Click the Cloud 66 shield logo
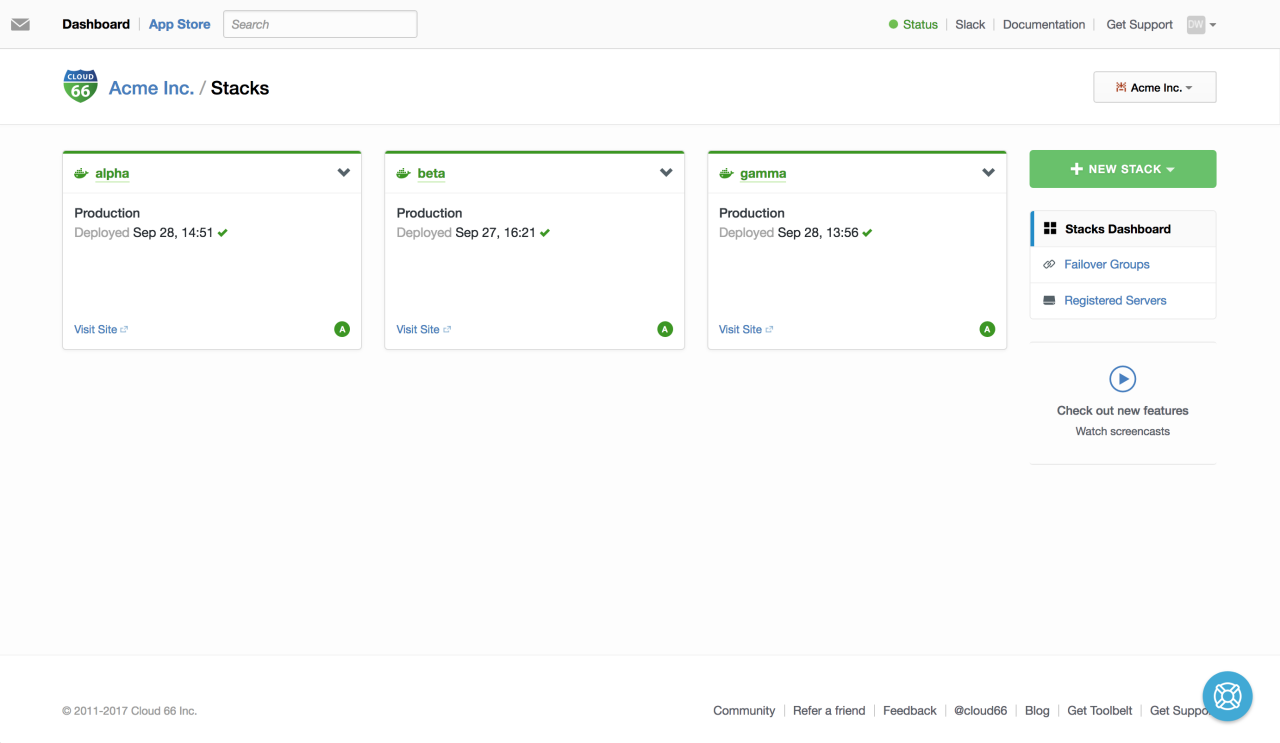Image resolution: width=1280 pixels, height=743 pixels. click(80, 86)
